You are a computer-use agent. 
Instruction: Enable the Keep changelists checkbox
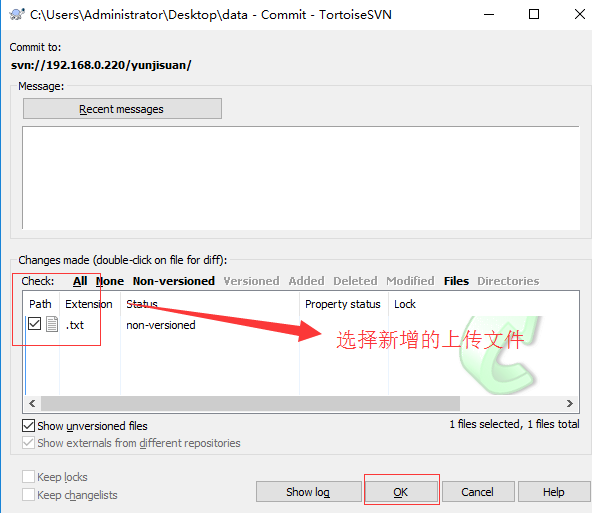[x=28, y=494]
